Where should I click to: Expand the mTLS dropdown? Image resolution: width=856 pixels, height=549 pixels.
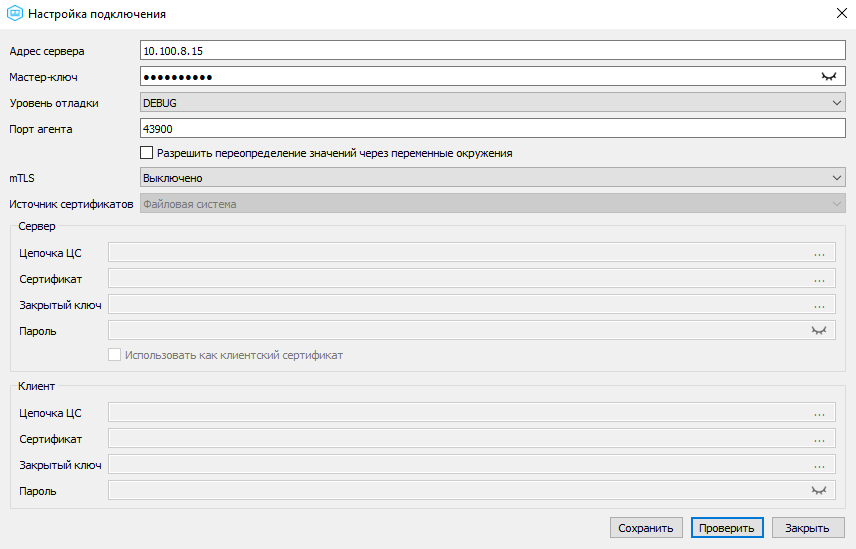tap(492, 177)
